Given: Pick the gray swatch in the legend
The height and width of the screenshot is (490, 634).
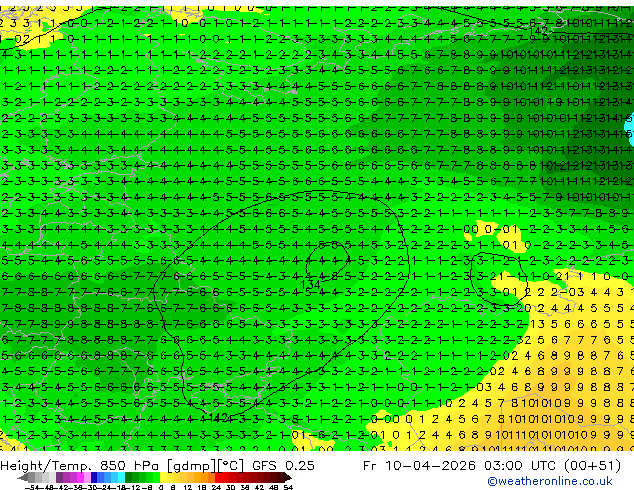Looking at the screenshot, I should (32, 477).
